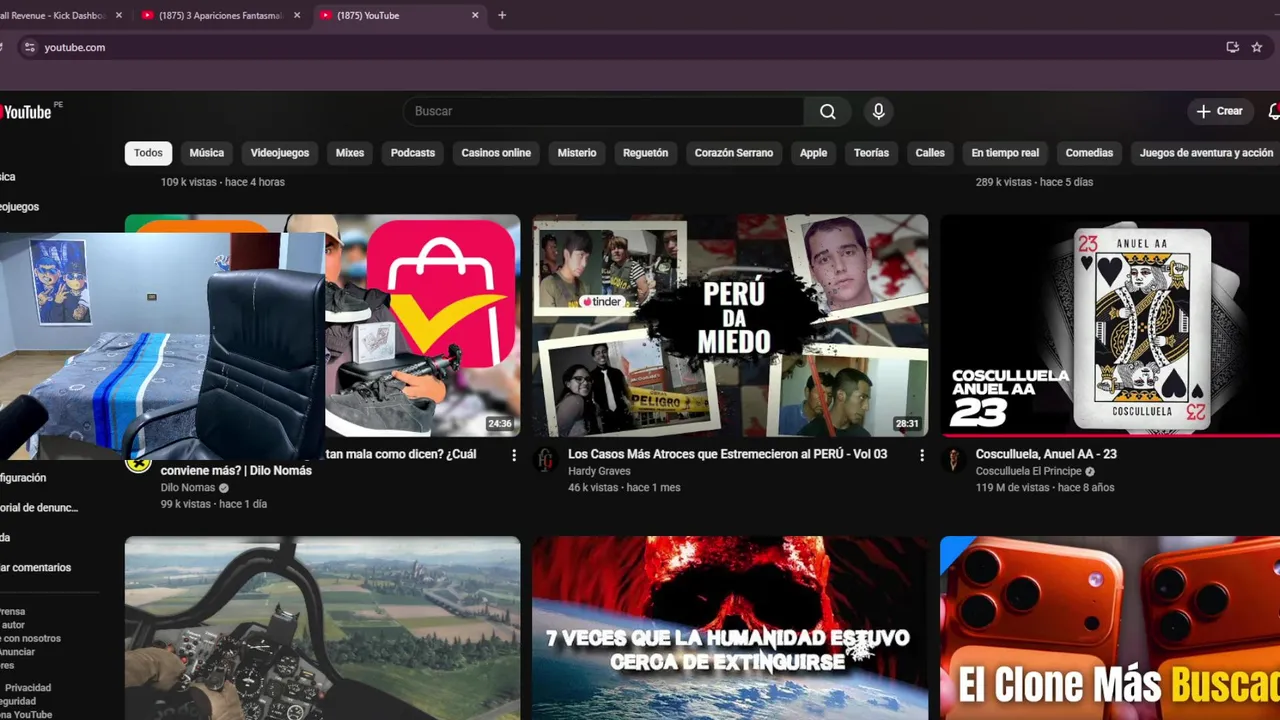Select the Apple filter chip
This screenshot has height=720, width=1280.
[x=813, y=153]
